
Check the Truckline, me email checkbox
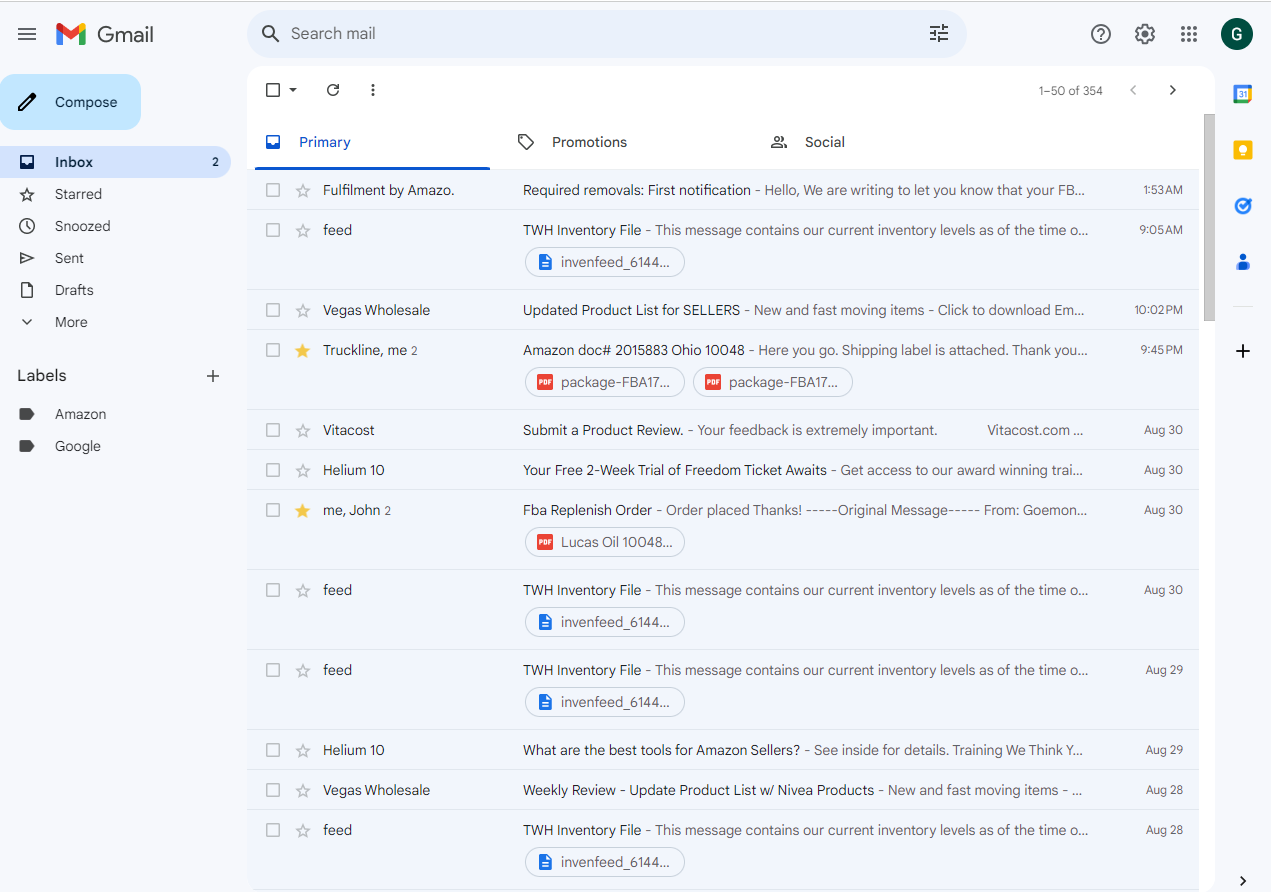click(x=273, y=350)
